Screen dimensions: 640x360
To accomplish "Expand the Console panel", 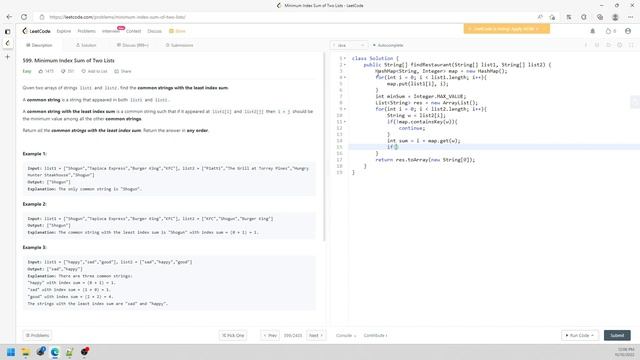I will 346,336.
